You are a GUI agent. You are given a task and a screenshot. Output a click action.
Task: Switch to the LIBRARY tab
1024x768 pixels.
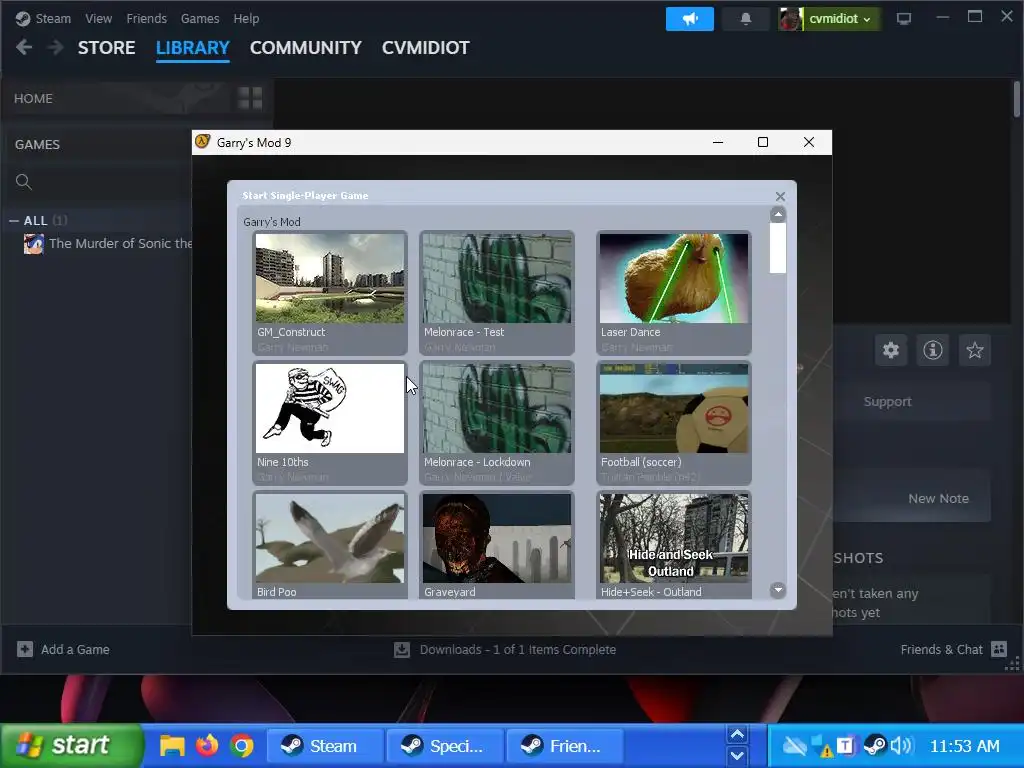(193, 48)
